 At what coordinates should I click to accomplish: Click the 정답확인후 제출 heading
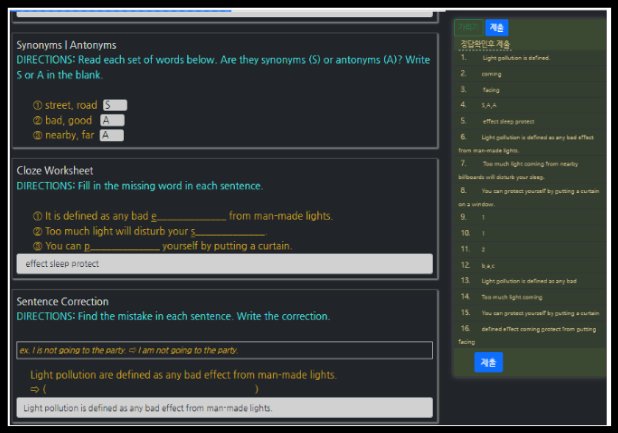pos(485,44)
